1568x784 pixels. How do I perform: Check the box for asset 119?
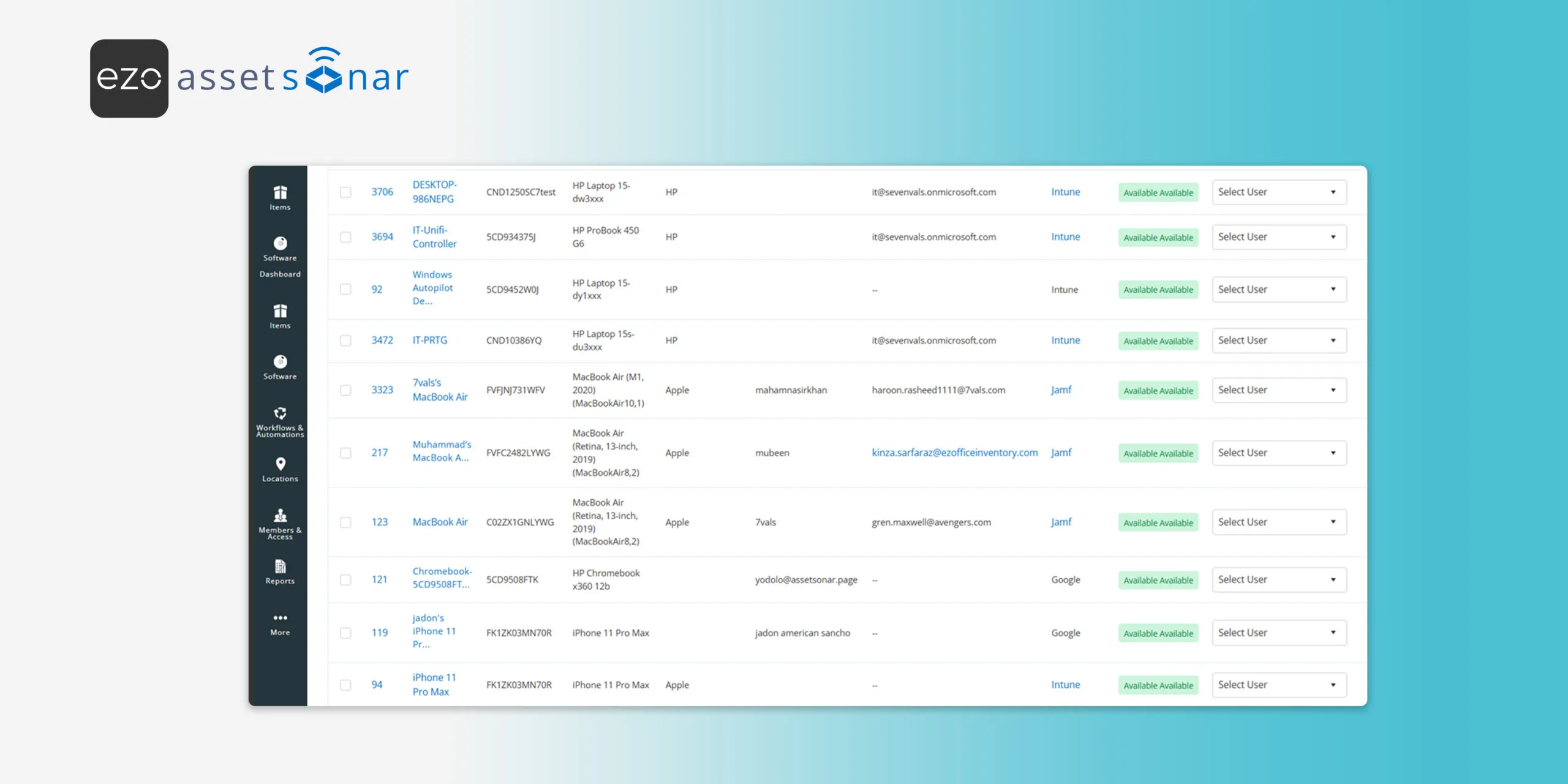345,633
